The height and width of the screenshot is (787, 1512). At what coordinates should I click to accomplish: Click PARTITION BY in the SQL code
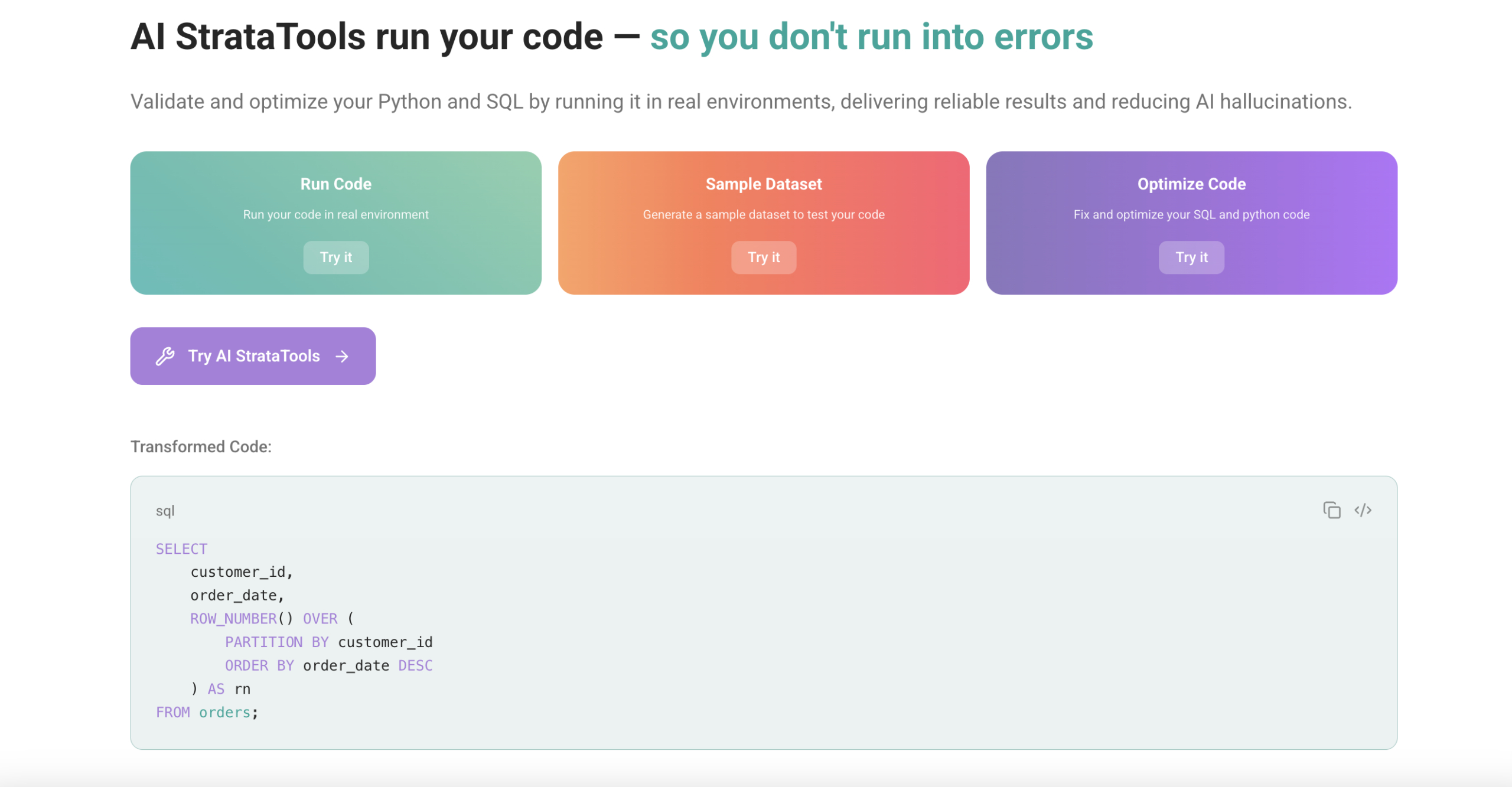pos(276,642)
